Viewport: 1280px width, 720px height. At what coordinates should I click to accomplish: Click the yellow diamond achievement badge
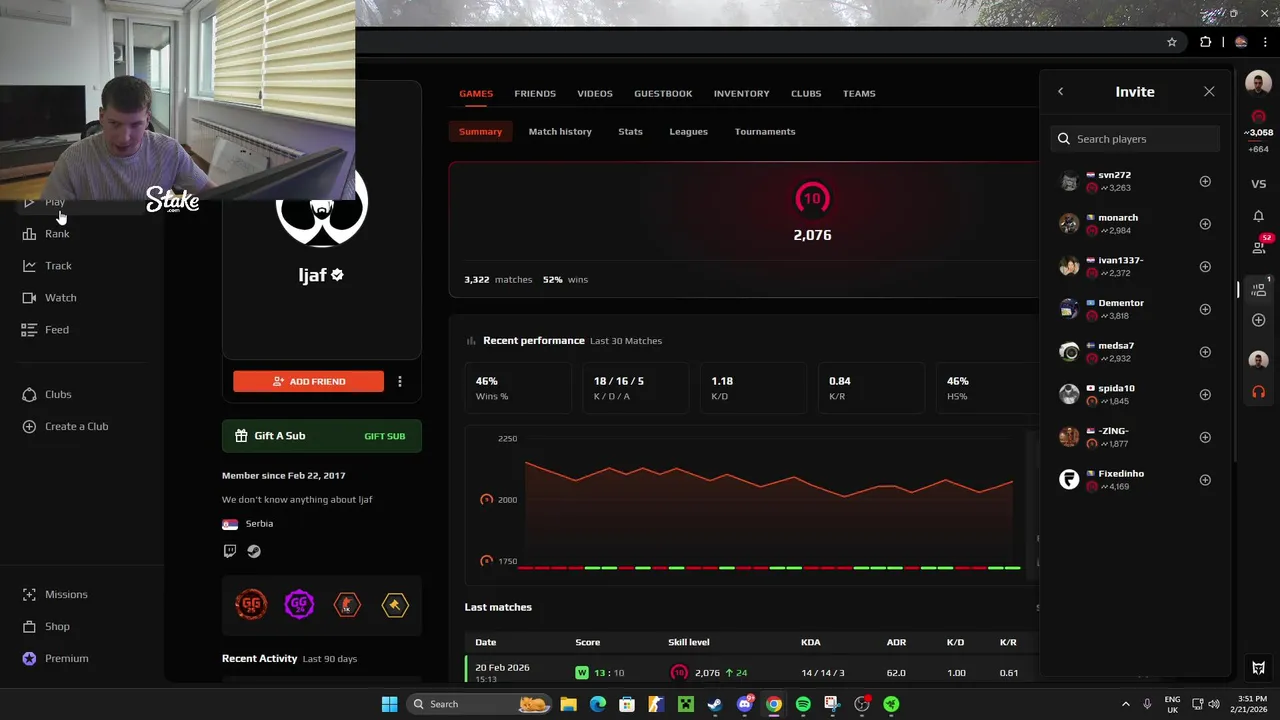pos(395,605)
